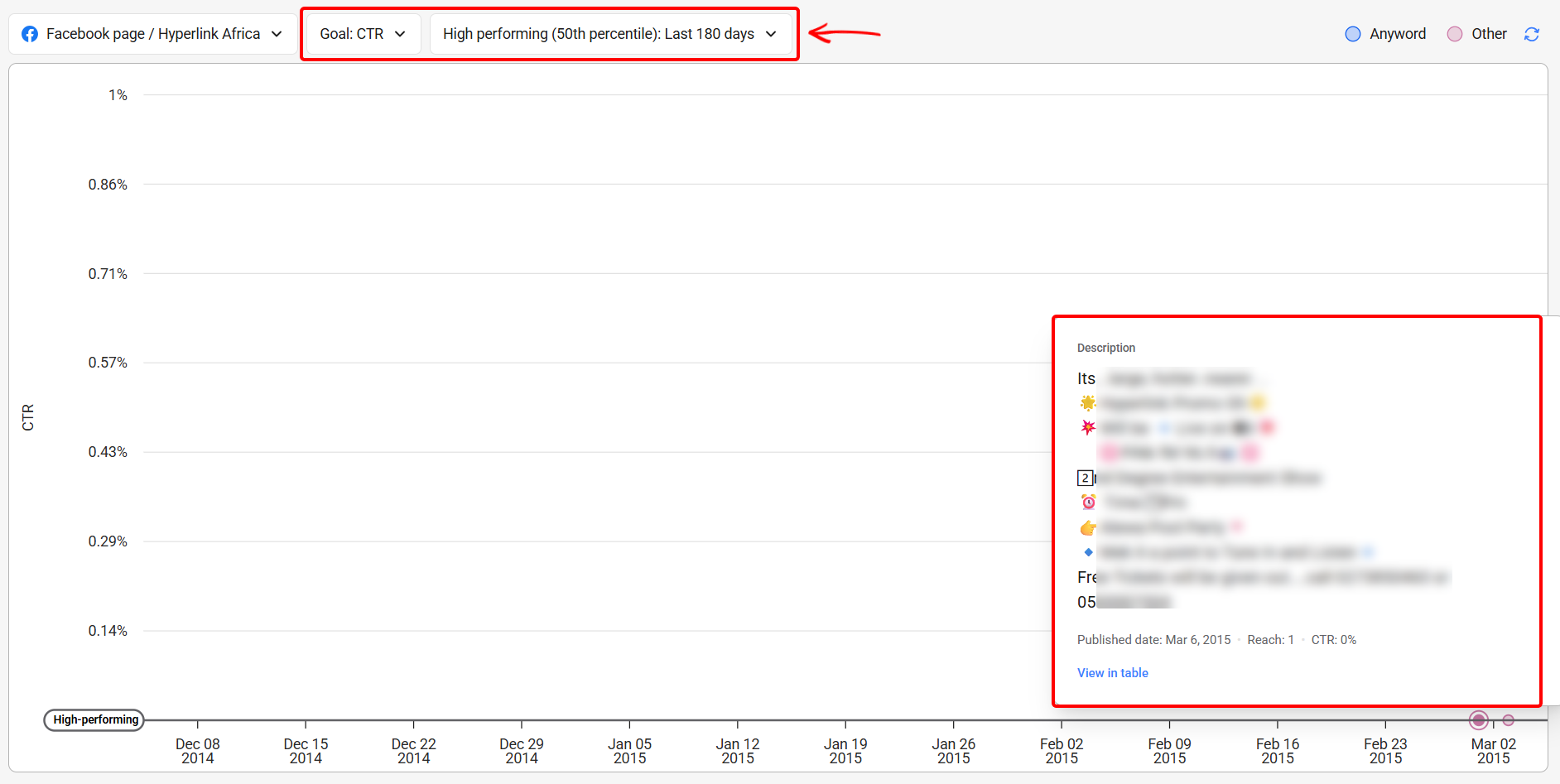Click the Facebook logo icon
This screenshot has height=784, width=1560.
30,34
